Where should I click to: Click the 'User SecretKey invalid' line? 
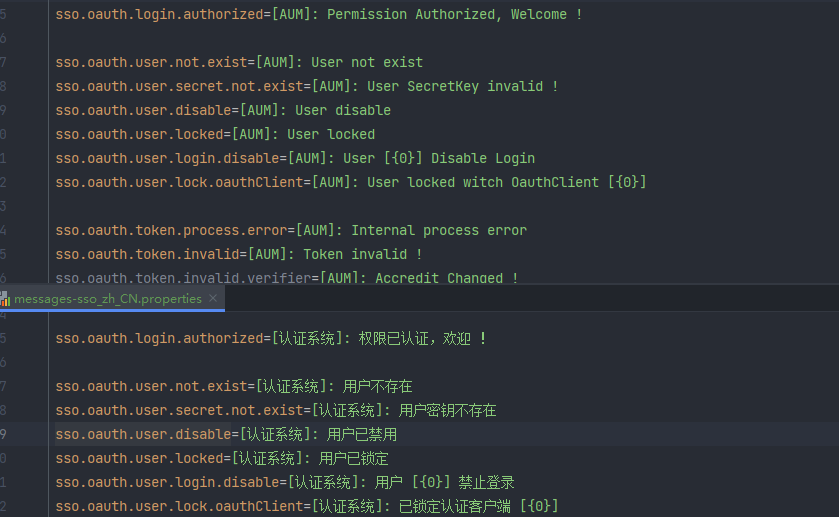[x=307, y=86]
